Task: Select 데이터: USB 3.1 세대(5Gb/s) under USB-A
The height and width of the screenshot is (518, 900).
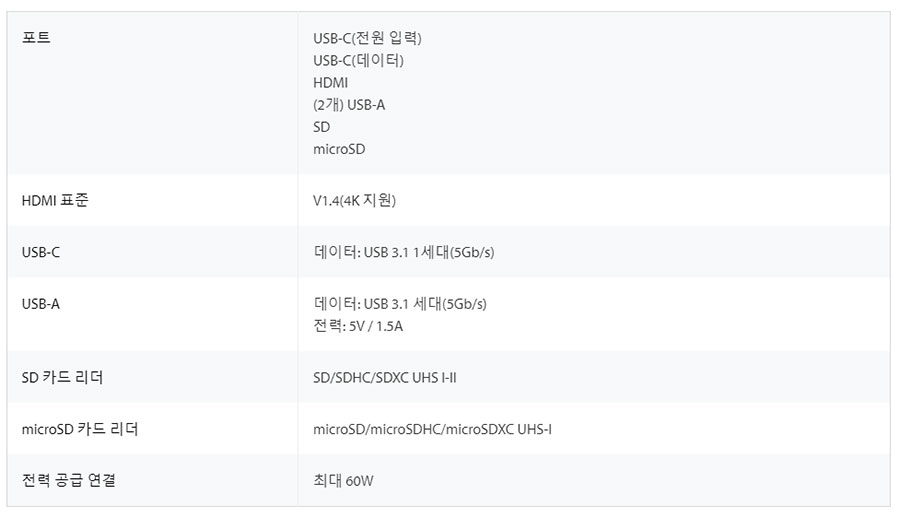Action: click(x=399, y=304)
